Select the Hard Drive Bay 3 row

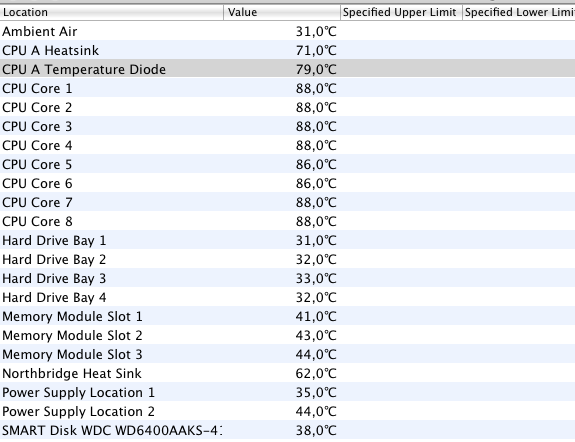pos(288,278)
